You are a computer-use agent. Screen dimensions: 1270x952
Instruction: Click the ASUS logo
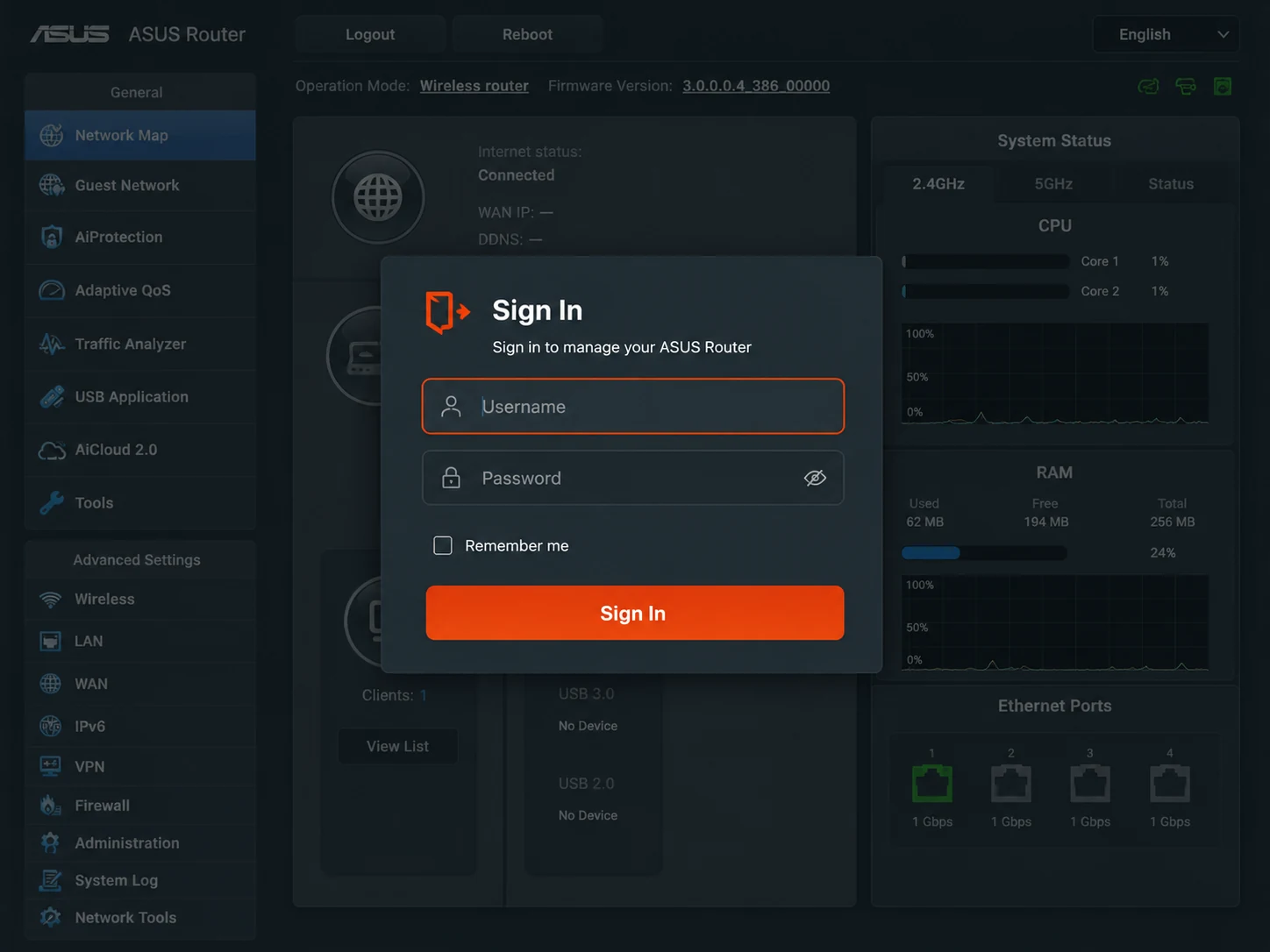(70, 34)
